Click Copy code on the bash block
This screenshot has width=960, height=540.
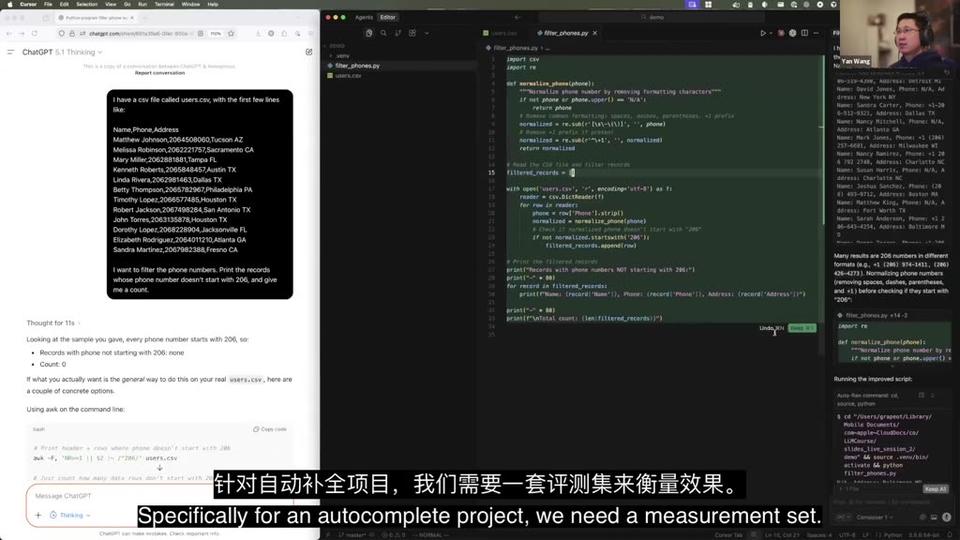(270, 429)
